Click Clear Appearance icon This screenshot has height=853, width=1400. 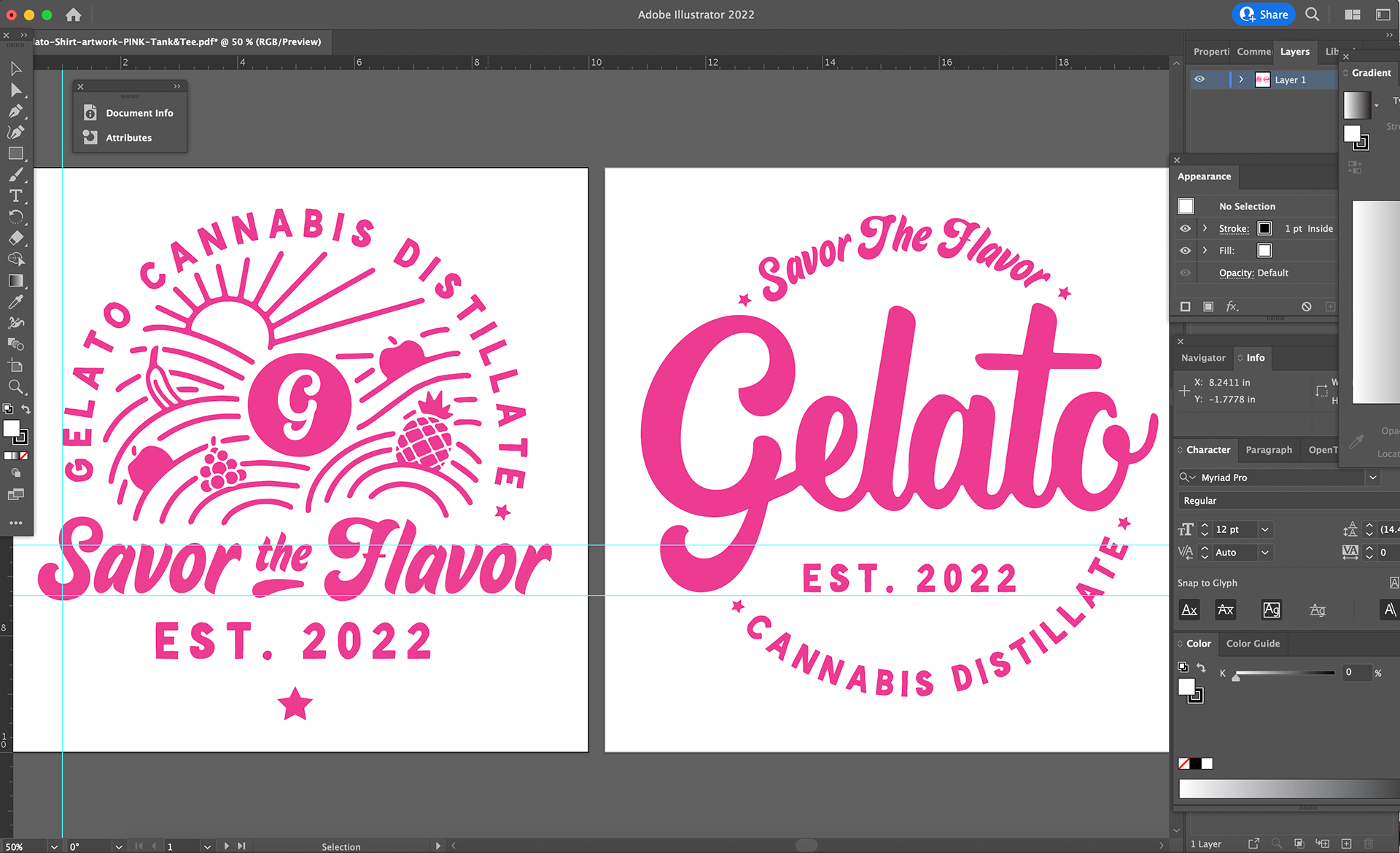[1307, 306]
